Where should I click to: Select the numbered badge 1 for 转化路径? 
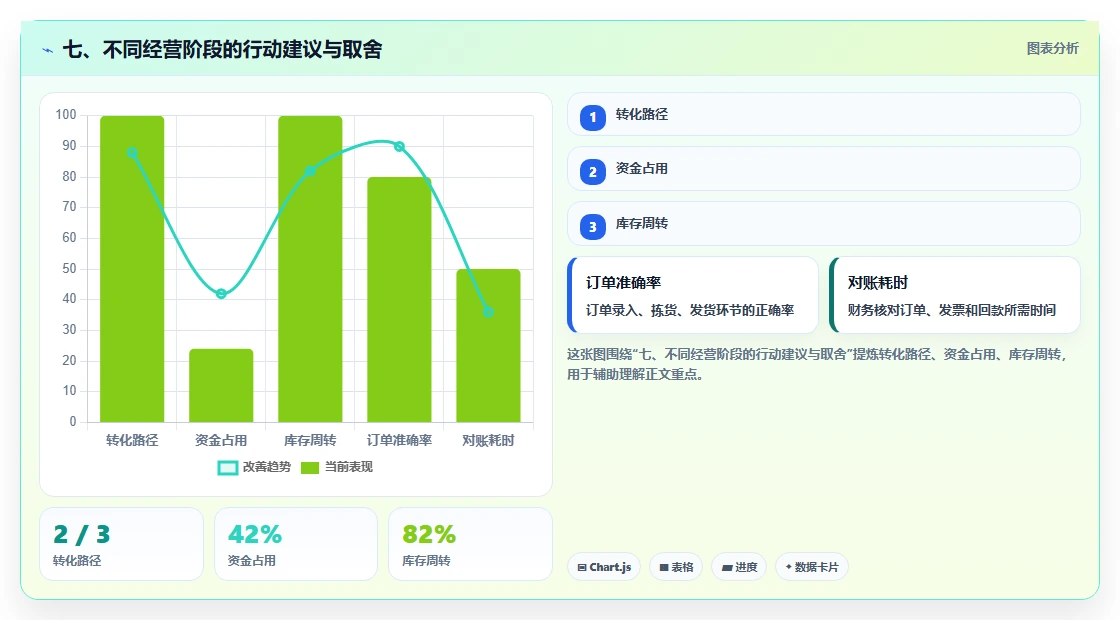[592, 117]
